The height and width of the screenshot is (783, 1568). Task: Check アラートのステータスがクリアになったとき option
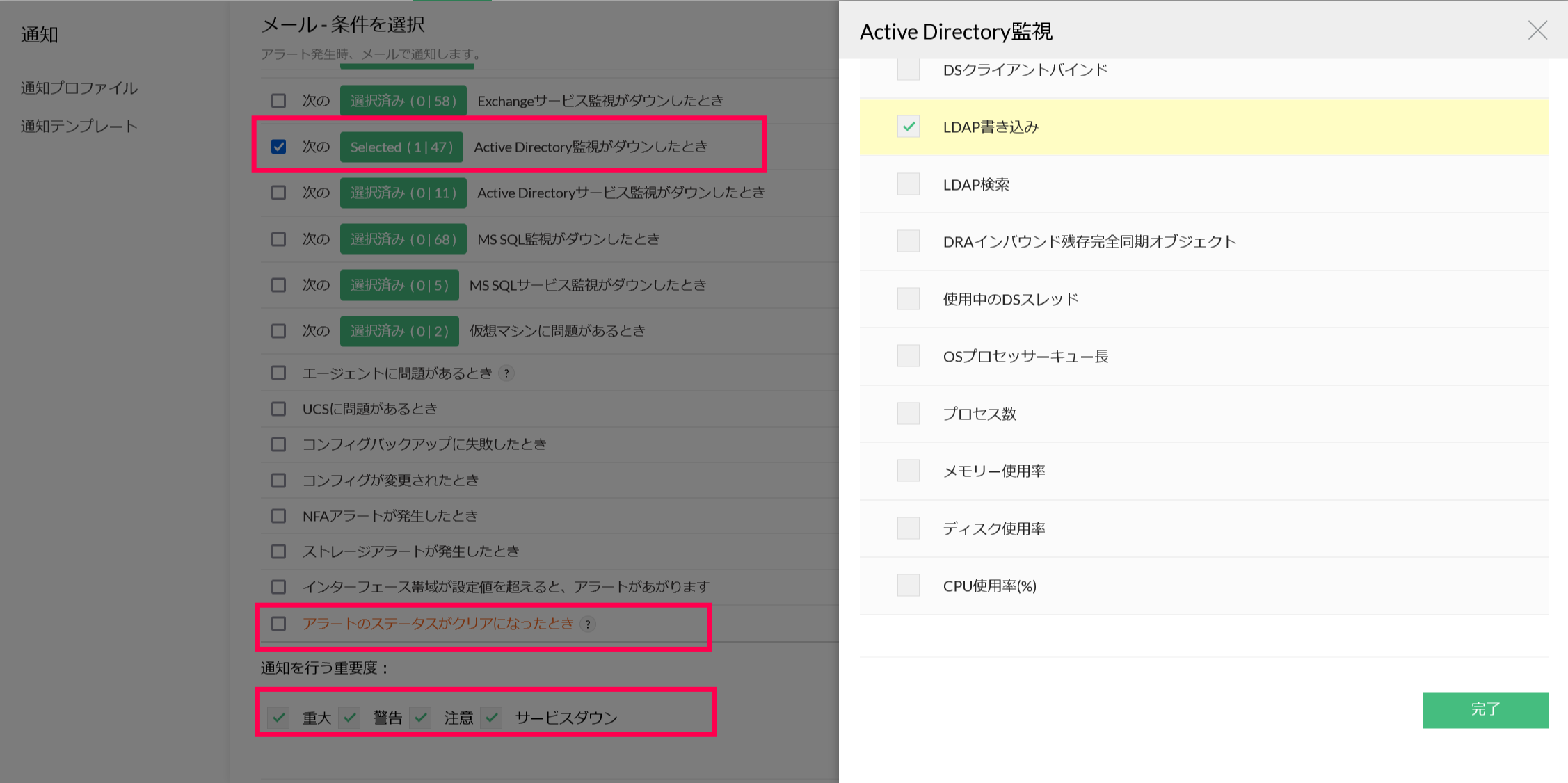click(279, 624)
